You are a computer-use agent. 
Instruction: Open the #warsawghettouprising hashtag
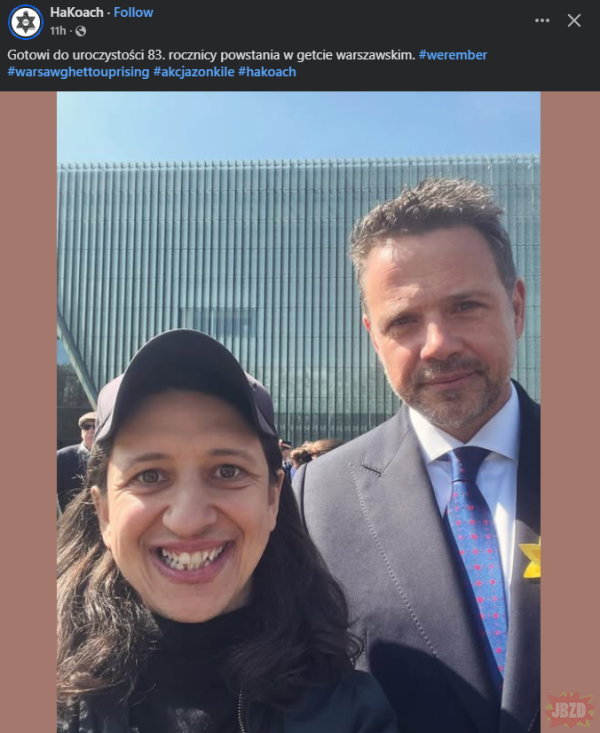click(x=78, y=72)
